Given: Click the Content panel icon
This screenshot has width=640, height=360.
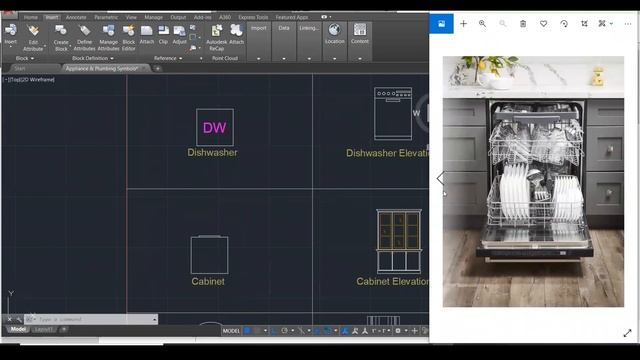Looking at the screenshot, I should coord(360,30).
